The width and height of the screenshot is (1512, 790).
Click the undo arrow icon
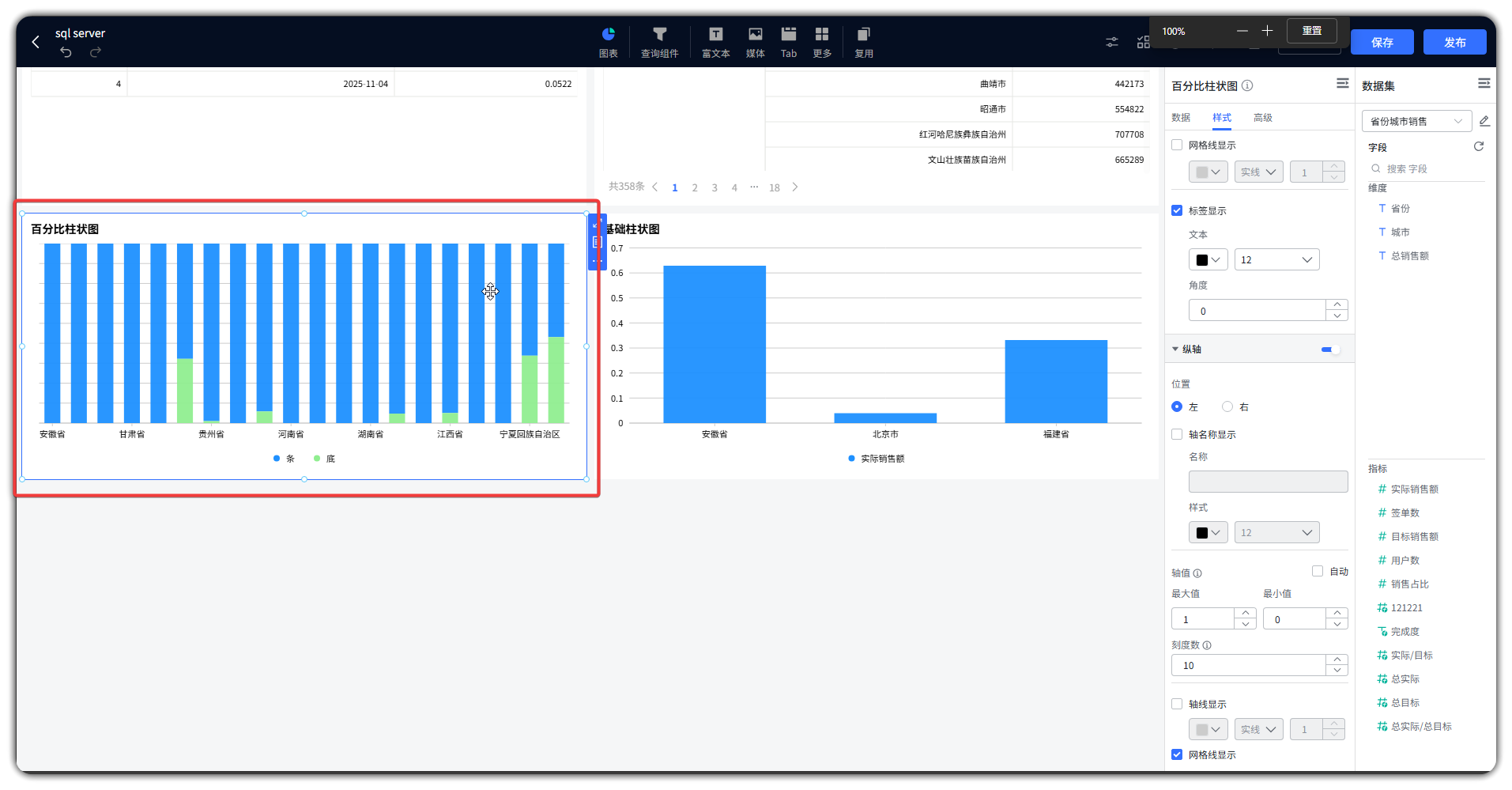(66, 52)
